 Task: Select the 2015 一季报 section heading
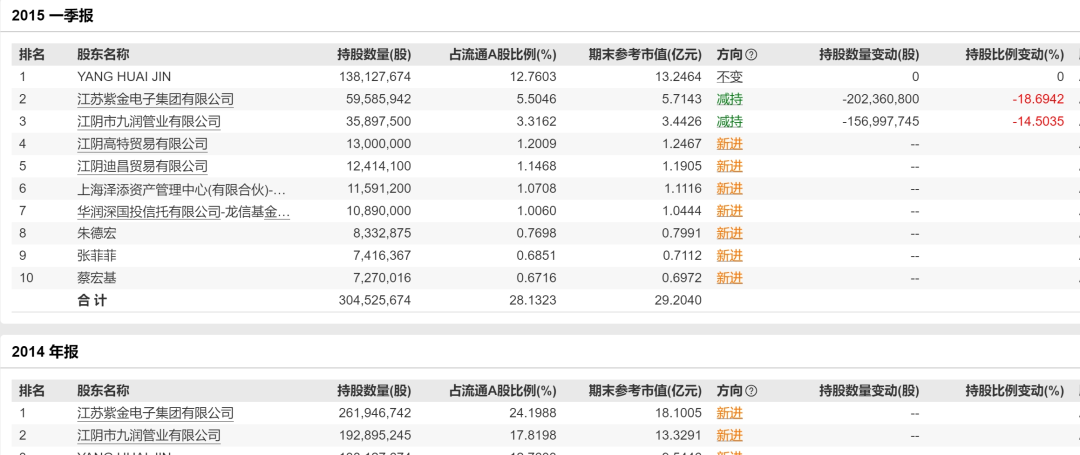(x=52, y=15)
